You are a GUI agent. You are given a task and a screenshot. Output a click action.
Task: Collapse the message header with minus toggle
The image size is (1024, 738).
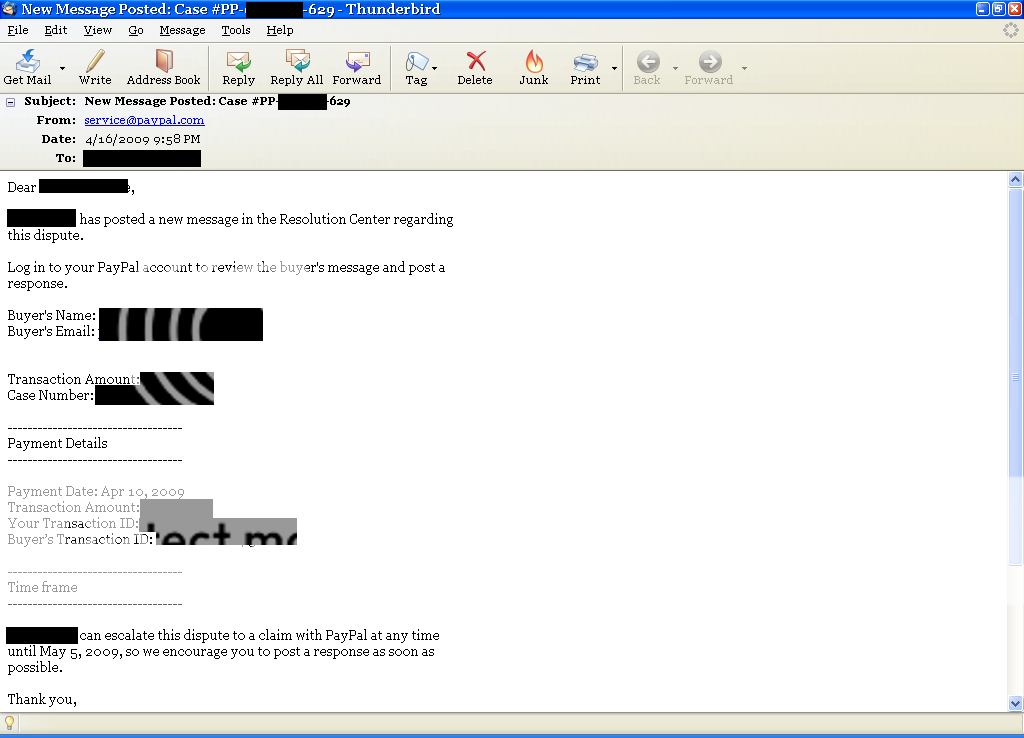(10, 101)
